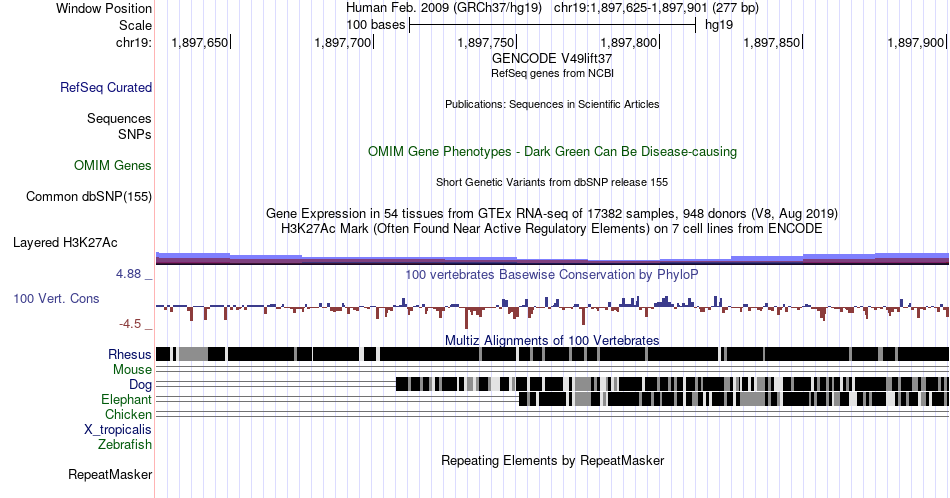Click the X_tropicalis alignment label
Screen dimensions: 950x498
click(x=118, y=430)
